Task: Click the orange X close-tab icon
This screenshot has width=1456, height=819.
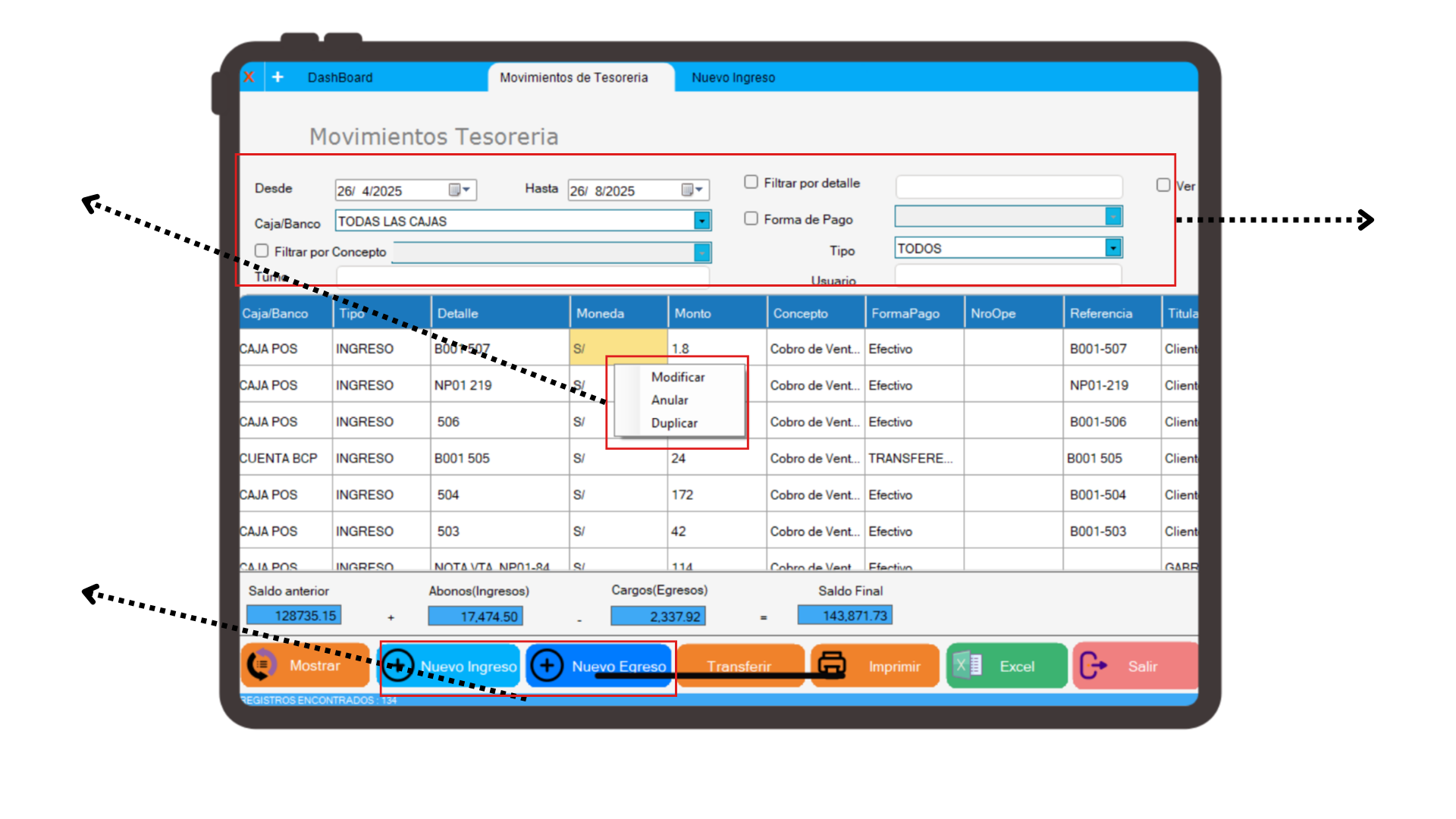Action: click(249, 77)
